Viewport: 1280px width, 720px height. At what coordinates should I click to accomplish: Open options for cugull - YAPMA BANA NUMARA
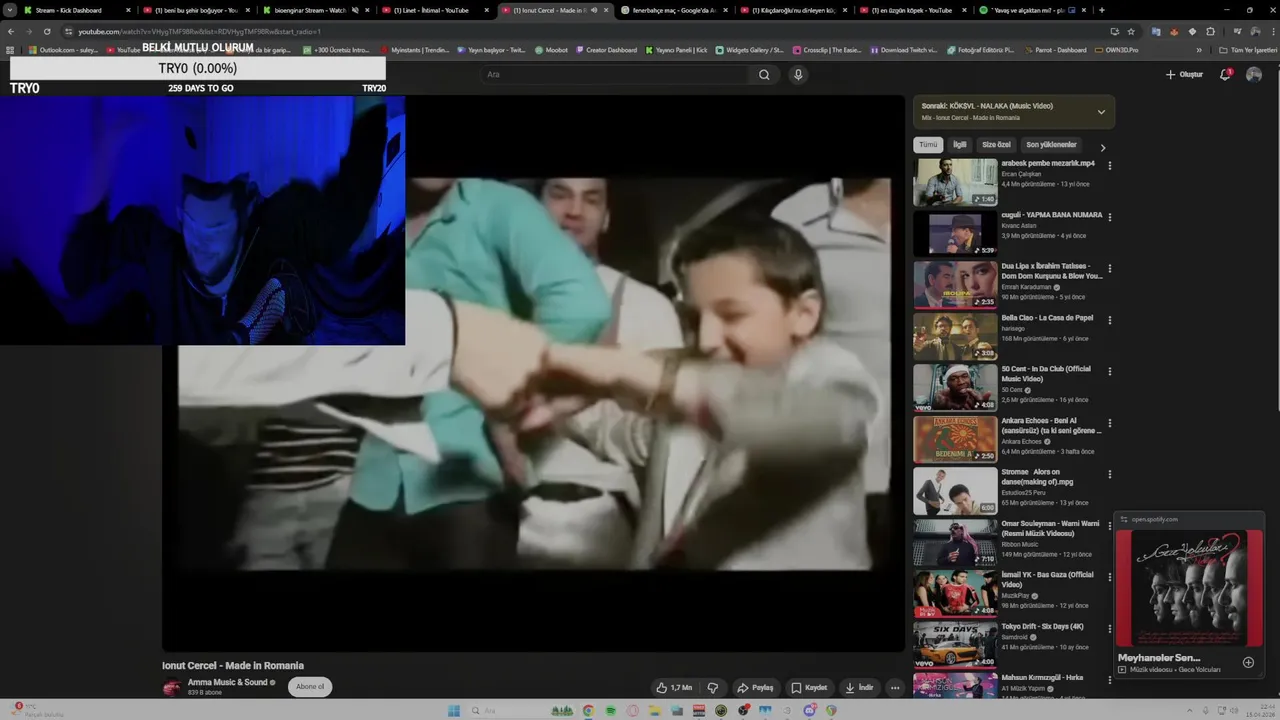[x=1109, y=217]
